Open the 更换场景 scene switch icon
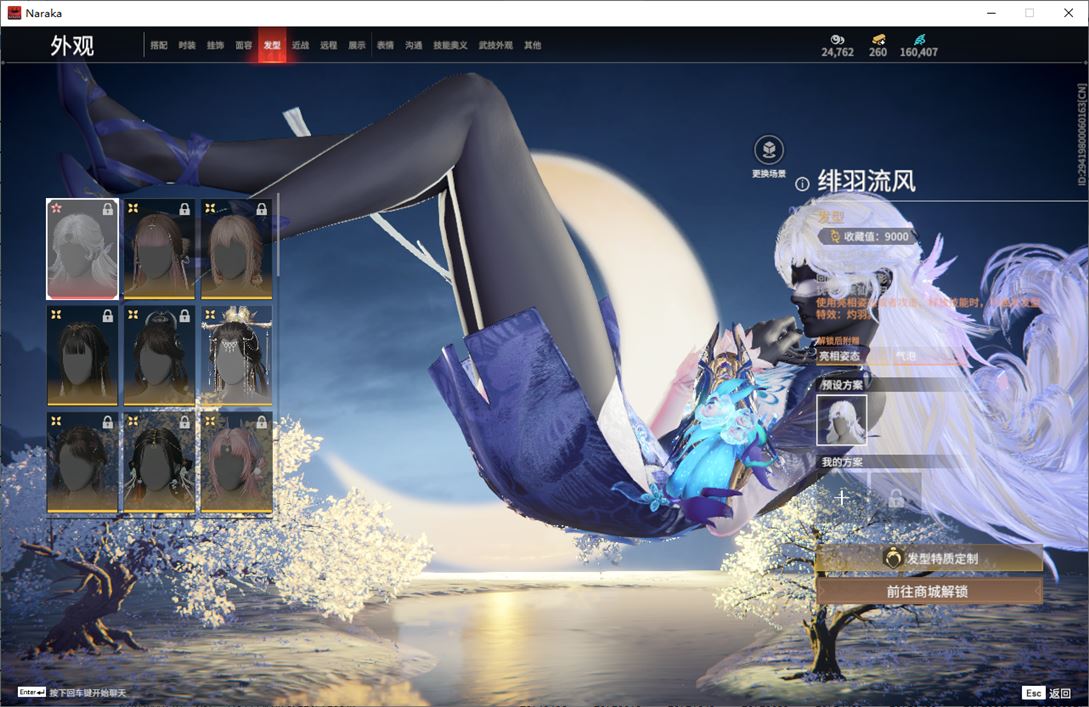The height and width of the screenshot is (707, 1089). coord(769,149)
